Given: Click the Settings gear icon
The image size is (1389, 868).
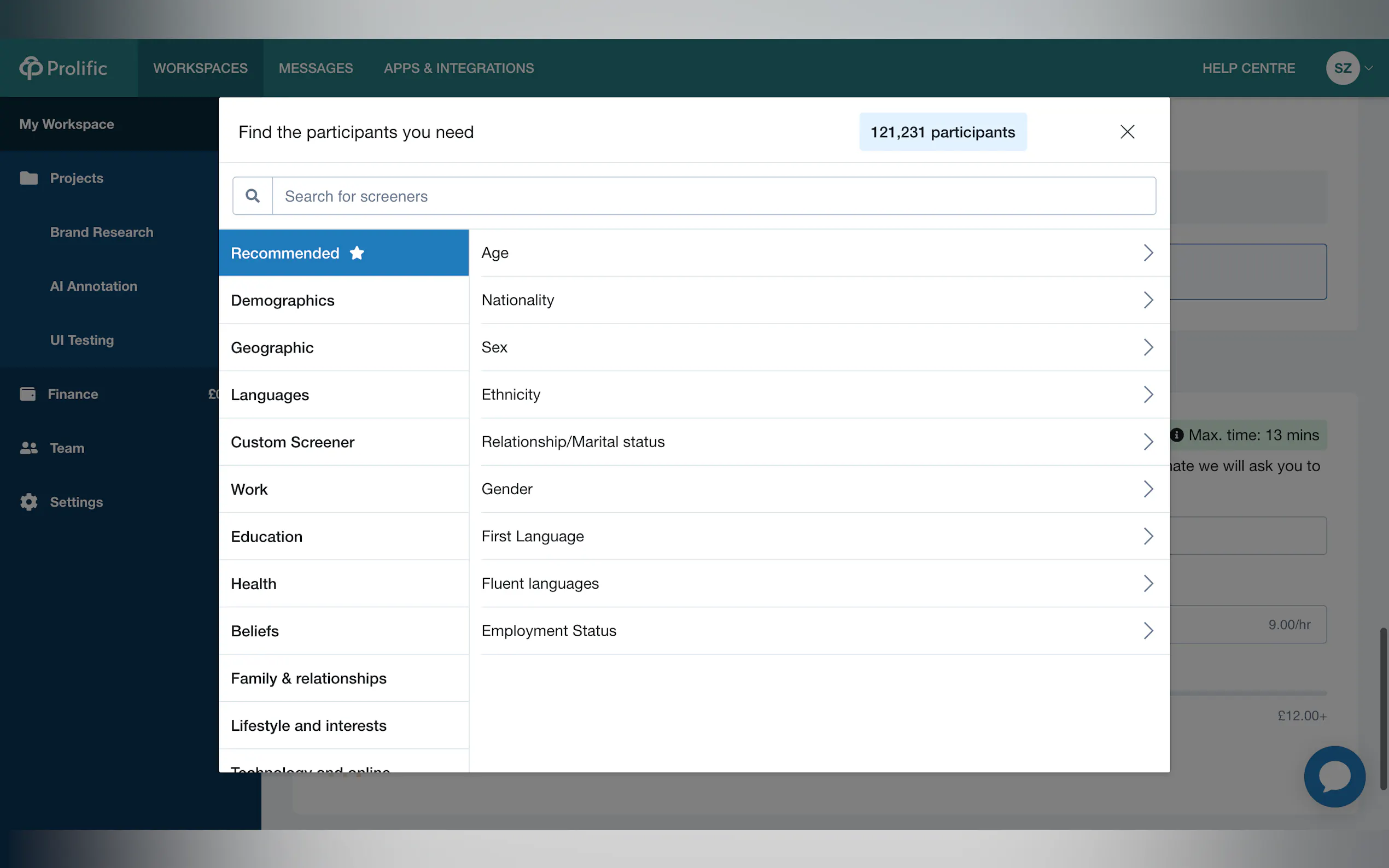Looking at the screenshot, I should [29, 502].
